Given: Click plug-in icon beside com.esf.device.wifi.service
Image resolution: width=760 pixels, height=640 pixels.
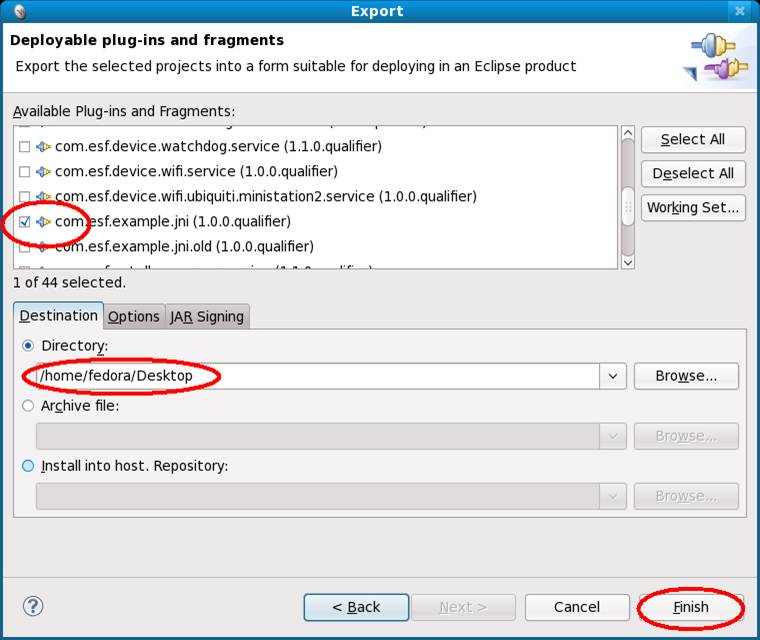Looking at the screenshot, I should [x=44, y=172].
